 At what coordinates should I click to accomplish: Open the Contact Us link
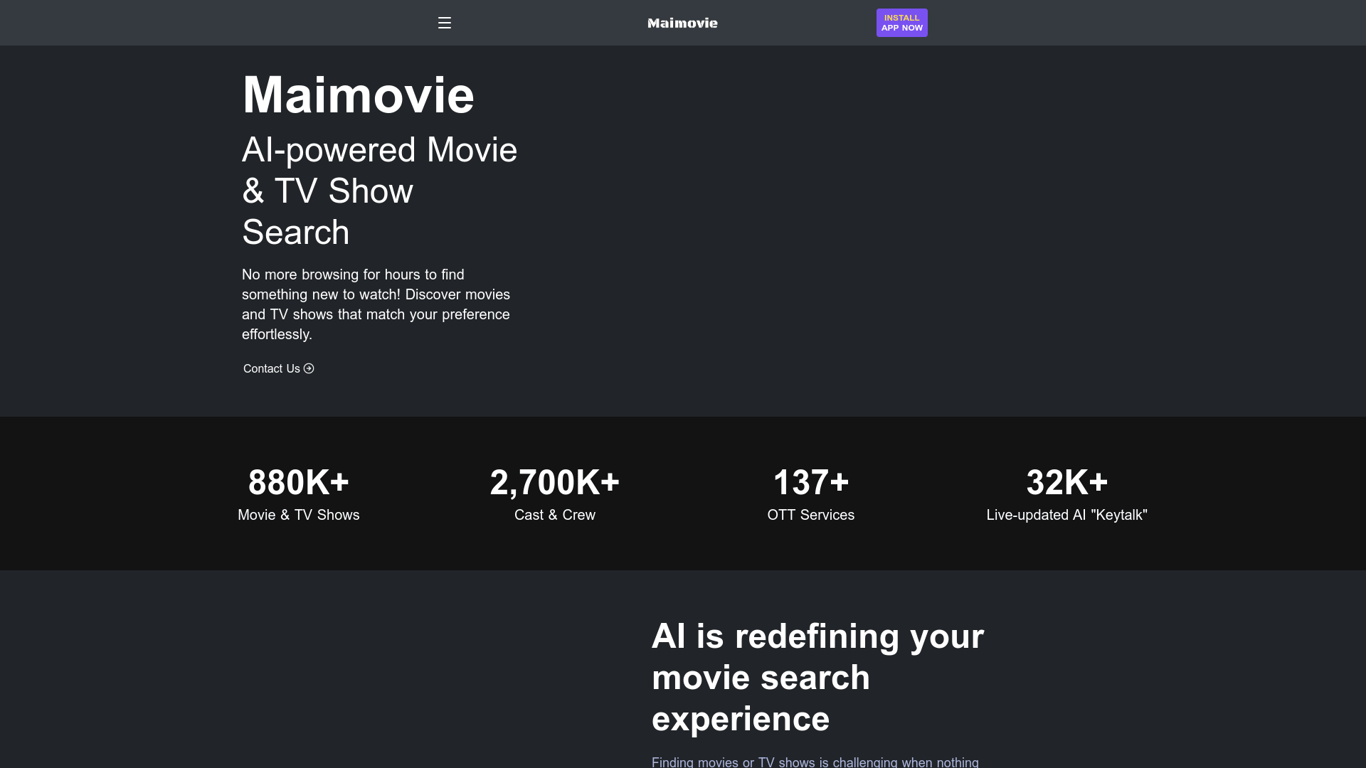270,368
